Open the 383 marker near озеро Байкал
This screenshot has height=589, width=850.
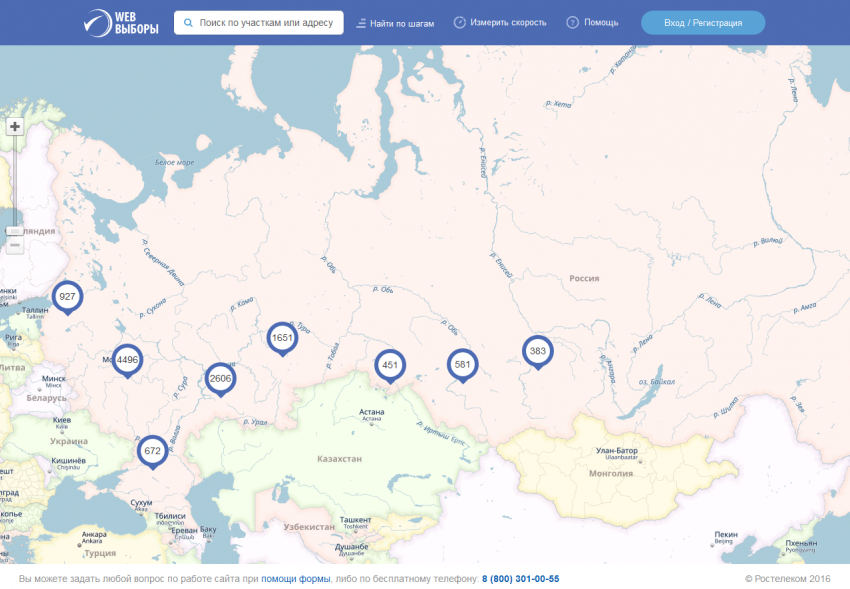[x=537, y=350]
